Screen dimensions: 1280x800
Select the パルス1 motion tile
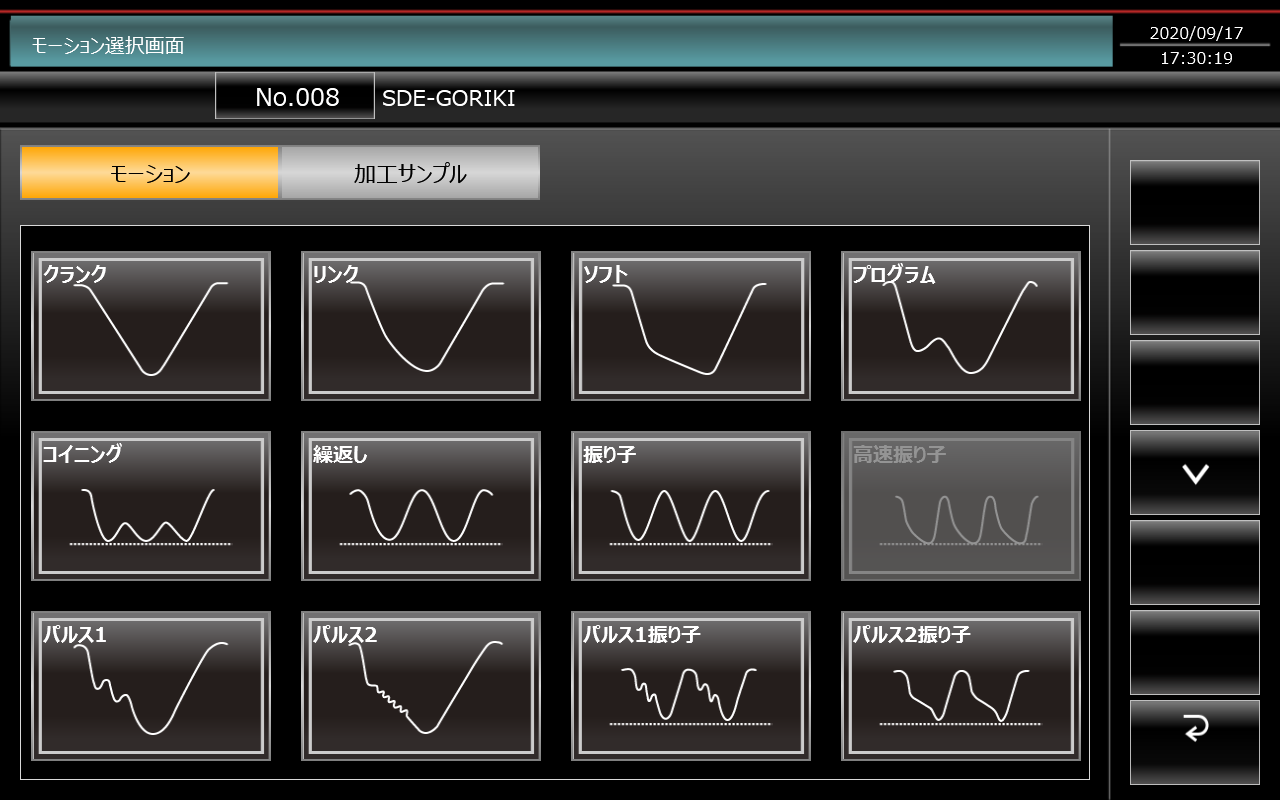pos(151,686)
